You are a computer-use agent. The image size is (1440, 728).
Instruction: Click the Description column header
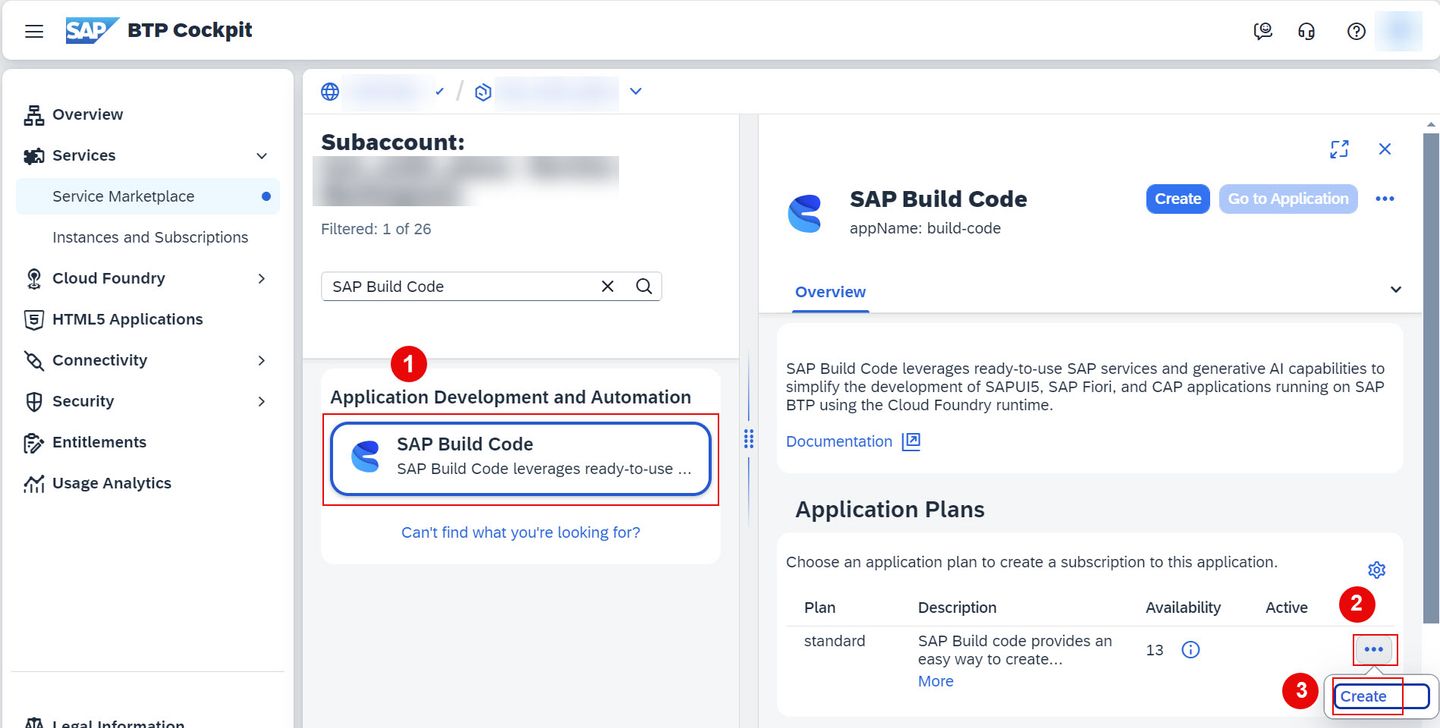point(957,607)
